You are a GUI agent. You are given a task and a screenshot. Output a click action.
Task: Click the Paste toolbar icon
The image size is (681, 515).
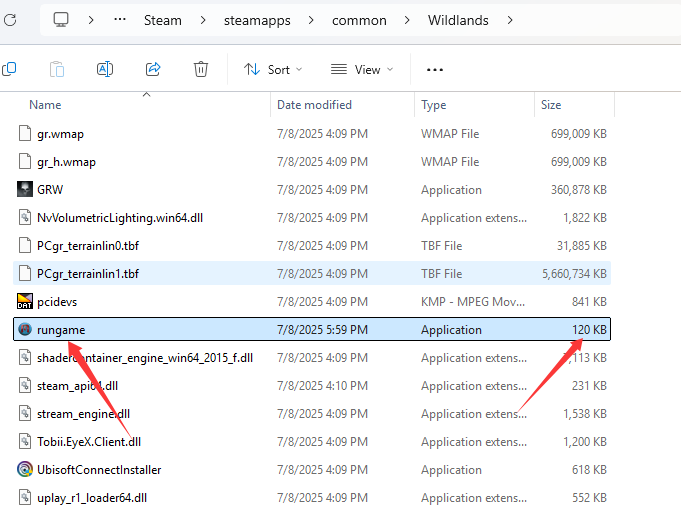click(57, 69)
